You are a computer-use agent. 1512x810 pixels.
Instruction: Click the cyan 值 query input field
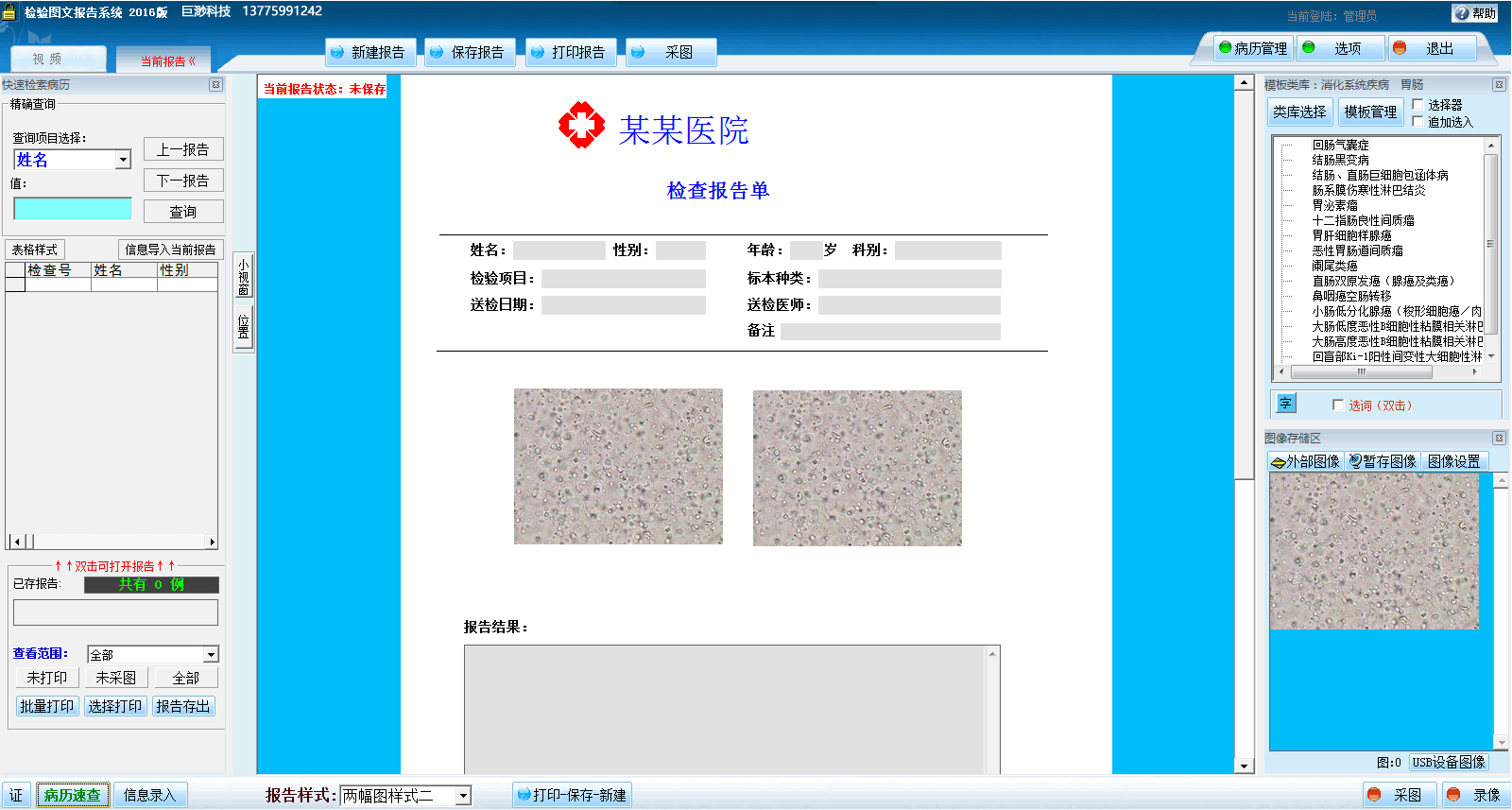tap(73, 208)
